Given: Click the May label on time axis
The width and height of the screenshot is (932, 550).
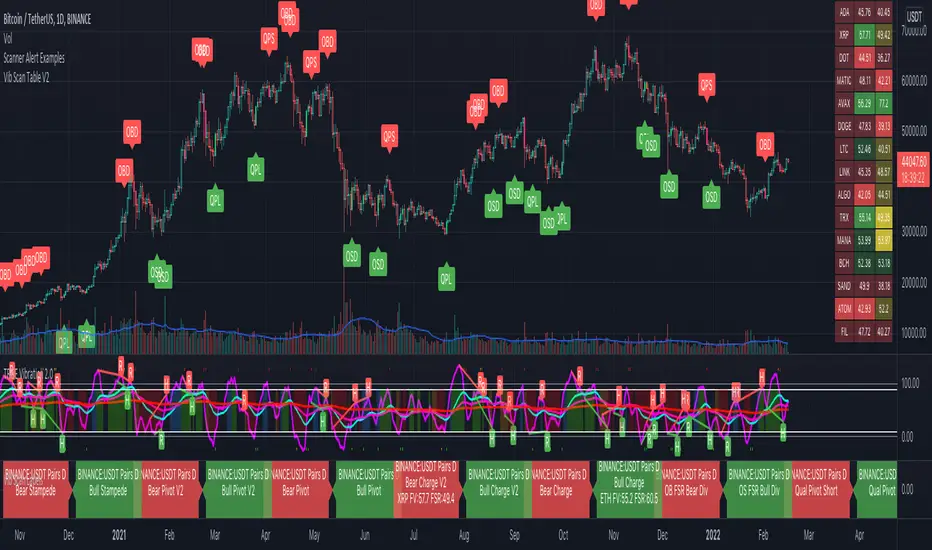Looking at the screenshot, I should tap(314, 535).
